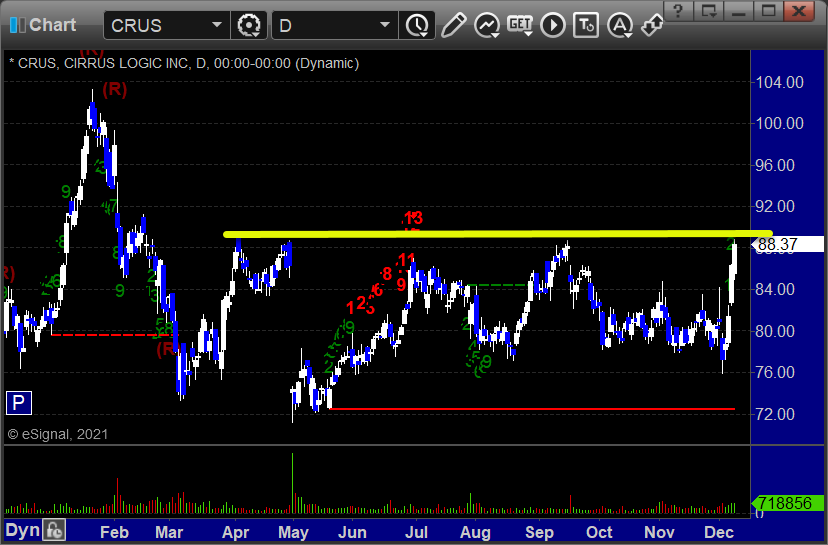The image size is (828, 545).
Task: Expand the D interval dropdown arrow
Action: tap(385, 25)
